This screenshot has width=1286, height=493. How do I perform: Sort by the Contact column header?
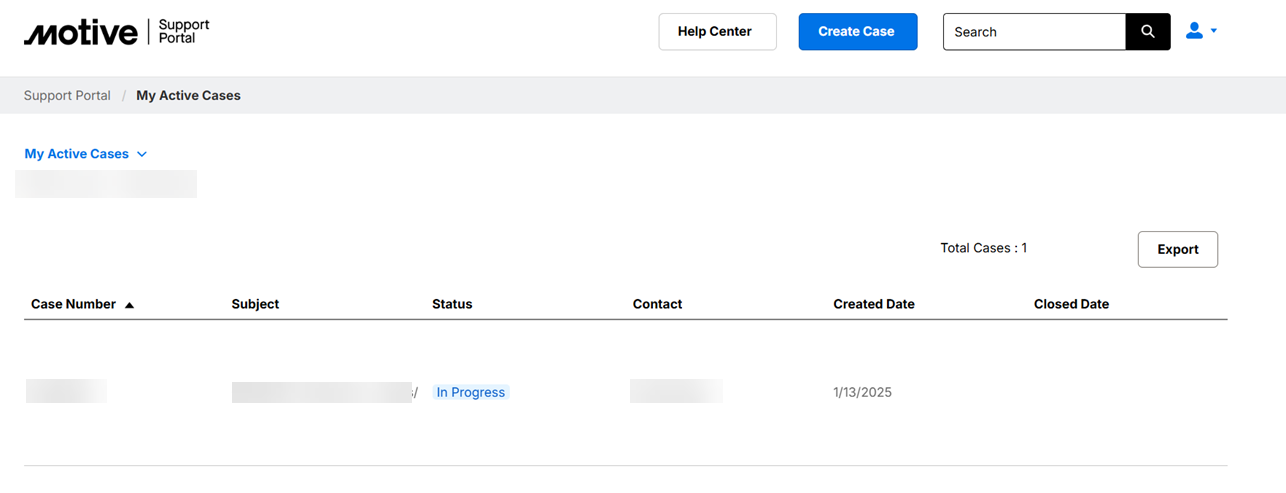tap(657, 304)
